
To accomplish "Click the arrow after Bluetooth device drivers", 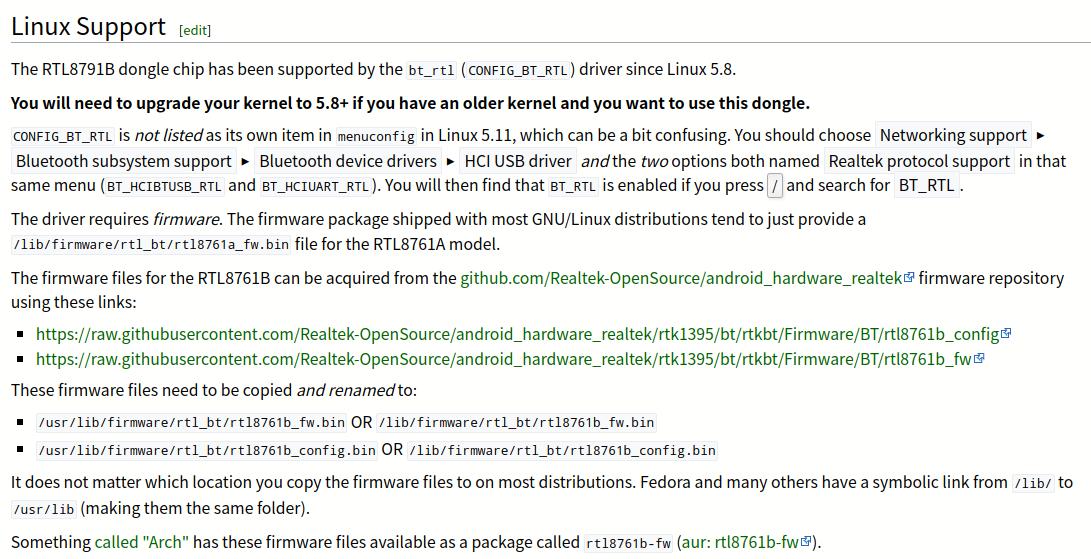I will point(450,161).
